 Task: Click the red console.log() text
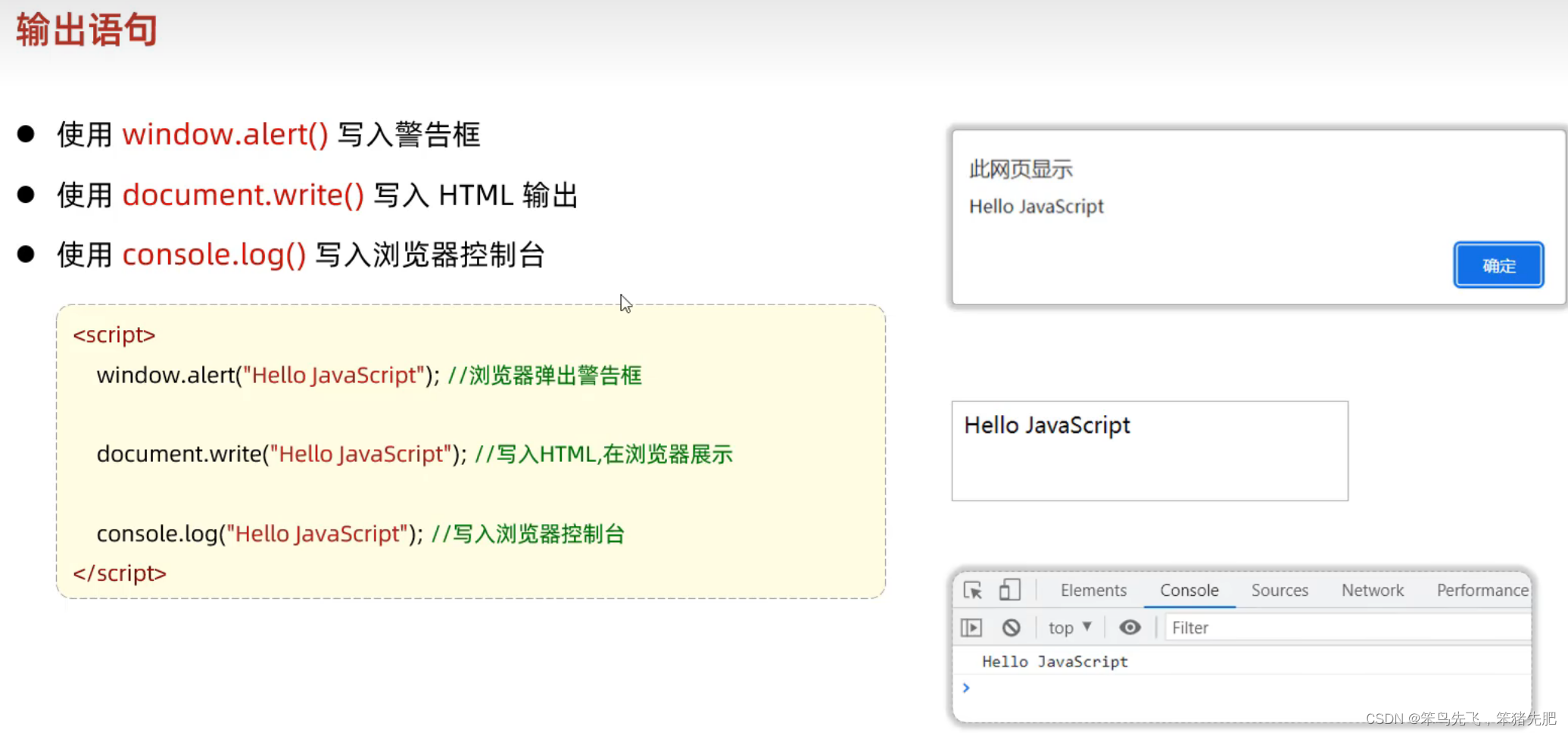(214, 254)
